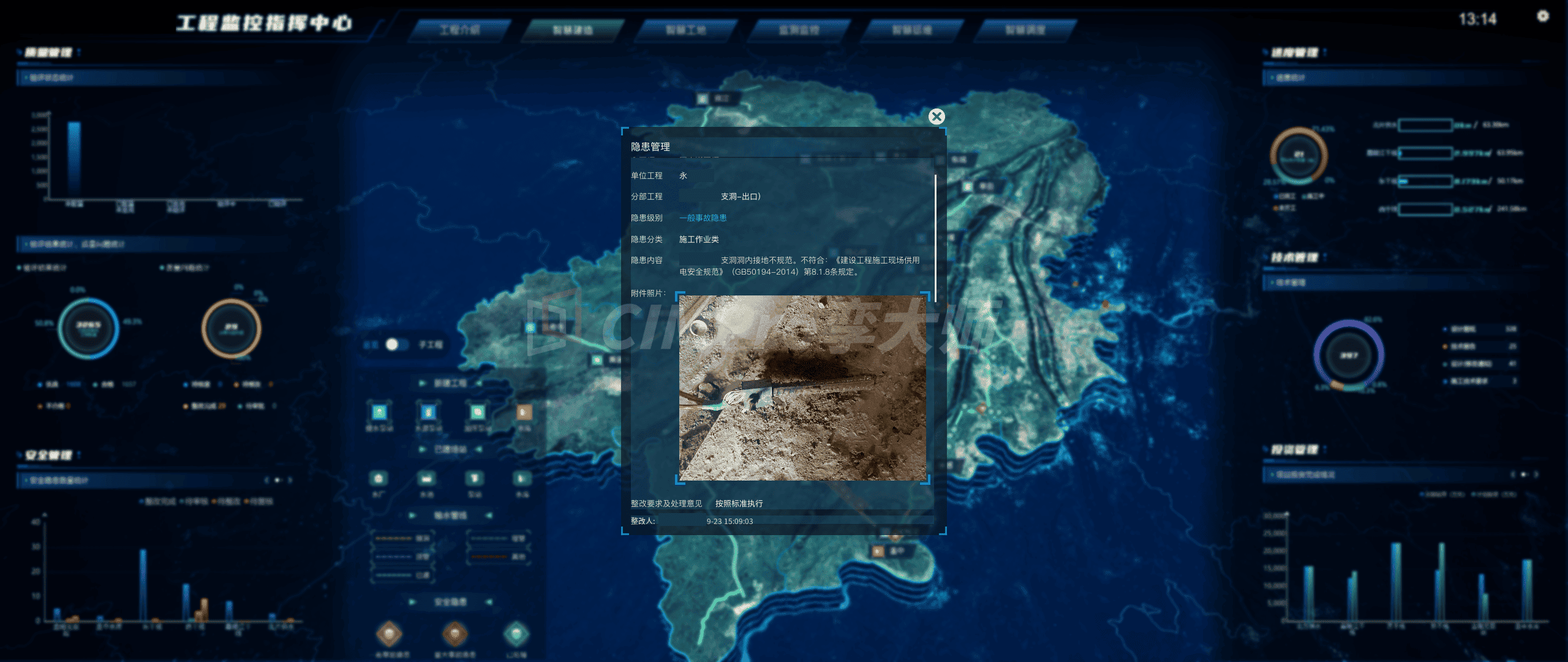Screen dimensions: 1568x662
Task: Open the settings gear beside the clock
Action: (1543, 17)
